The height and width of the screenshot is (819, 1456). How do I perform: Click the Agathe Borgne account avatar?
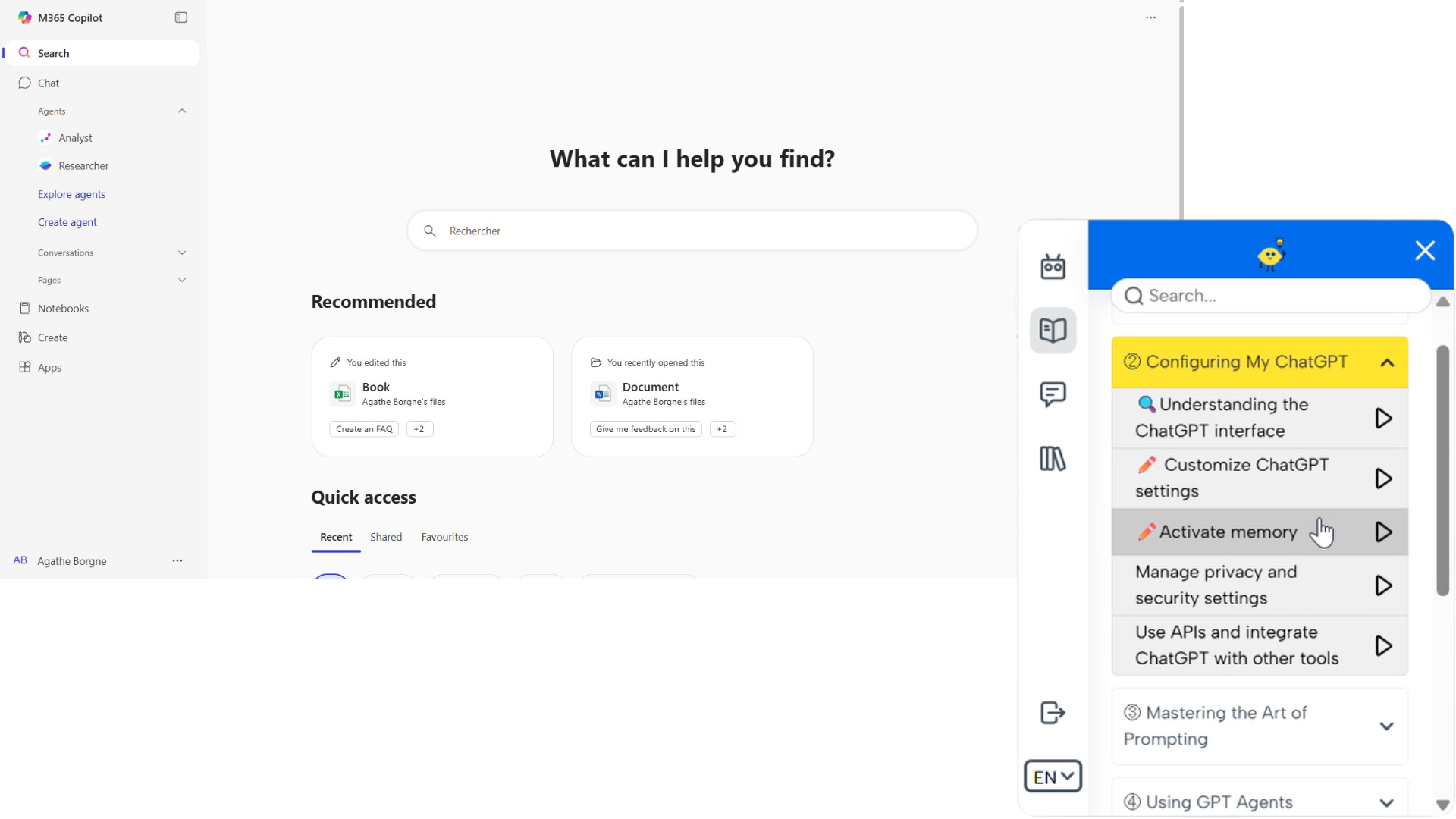[20, 560]
